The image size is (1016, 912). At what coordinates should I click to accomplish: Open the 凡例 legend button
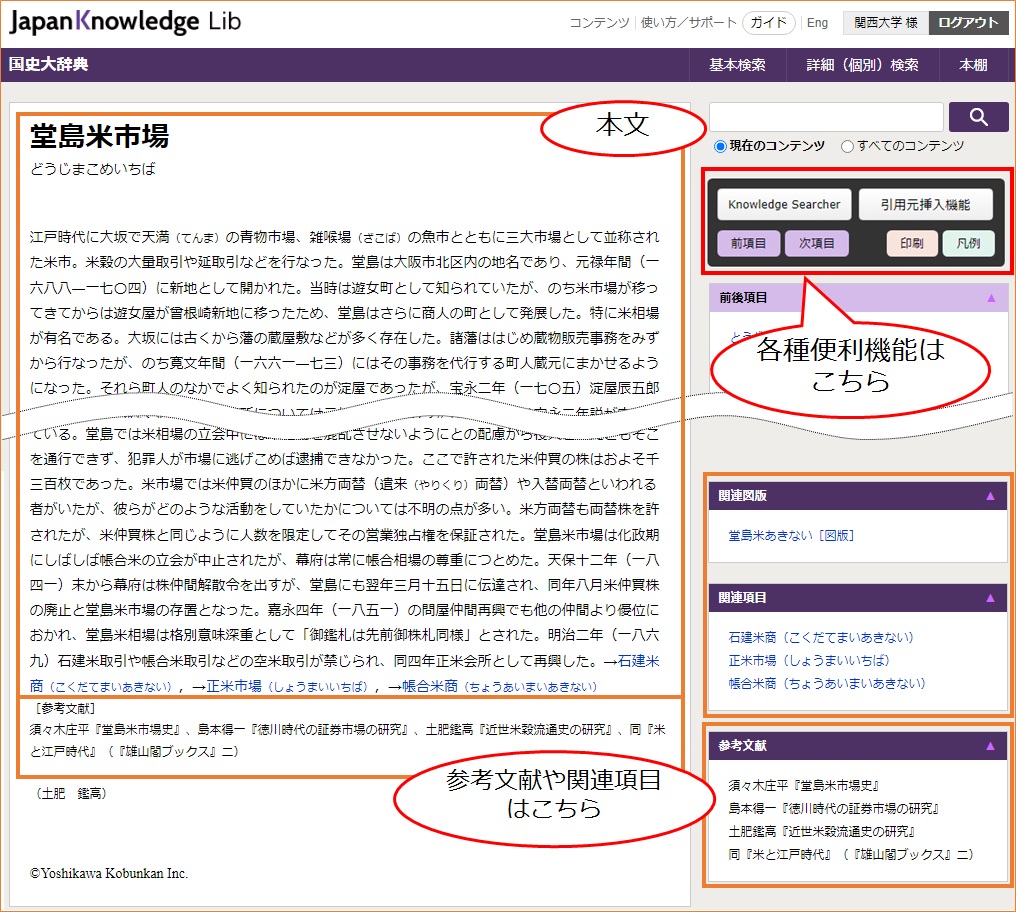(x=968, y=243)
